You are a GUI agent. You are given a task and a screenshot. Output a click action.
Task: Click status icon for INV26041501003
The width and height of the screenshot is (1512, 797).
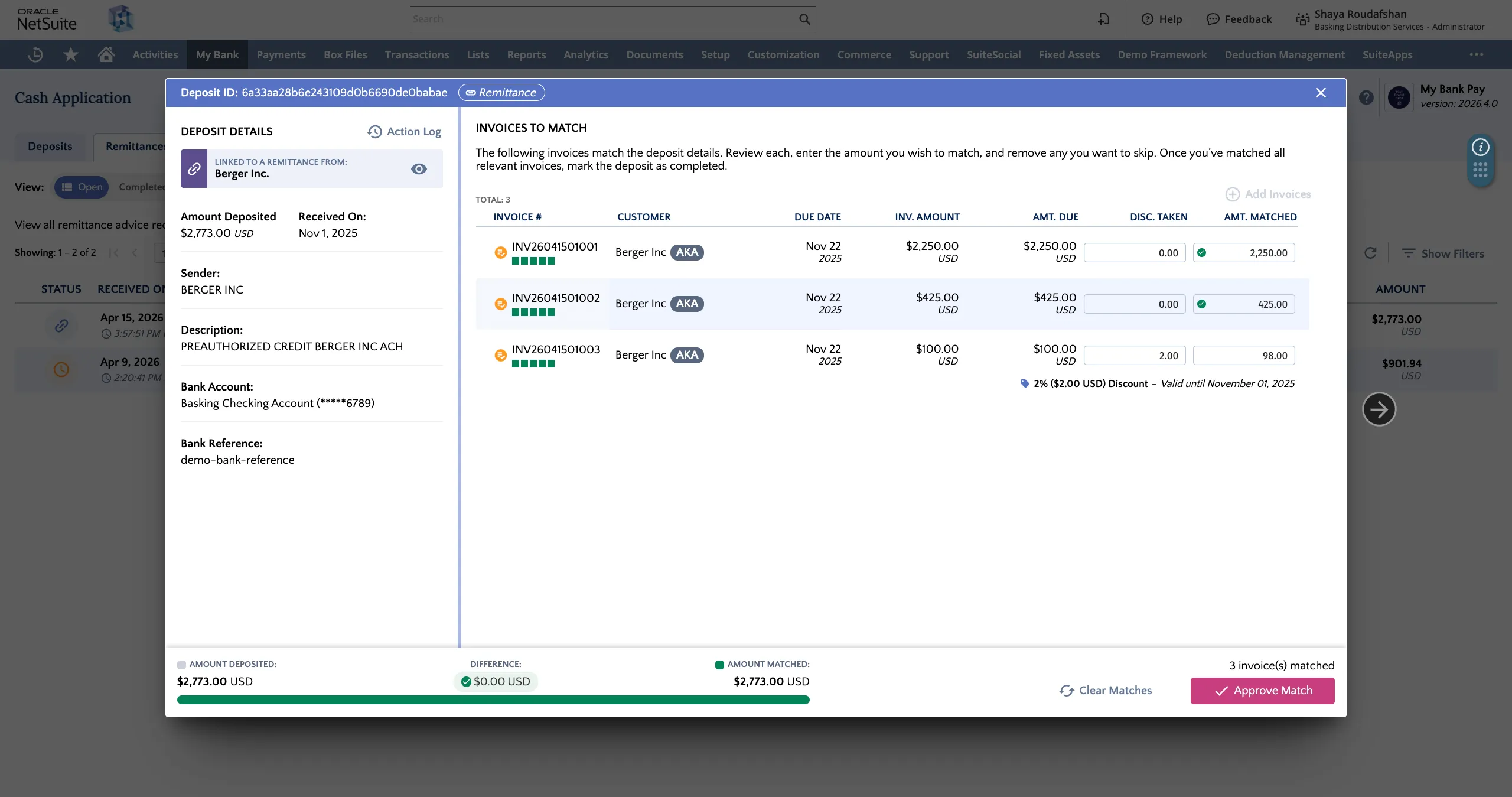[x=500, y=356]
